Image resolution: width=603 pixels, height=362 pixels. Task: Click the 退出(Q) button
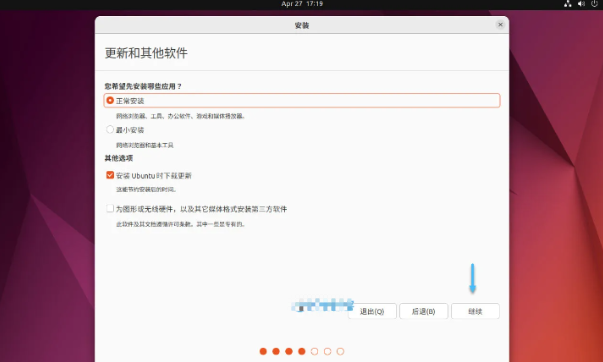click(x=372, y=311)
